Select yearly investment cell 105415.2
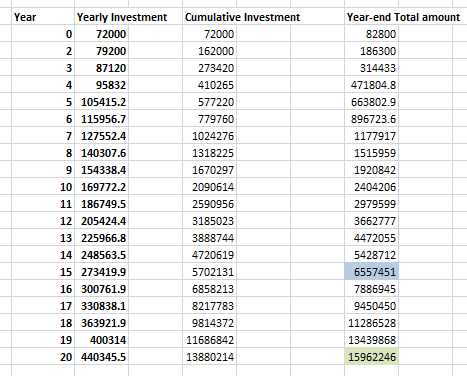The width and height of the screenshot is (467, 376). [101, 102]
